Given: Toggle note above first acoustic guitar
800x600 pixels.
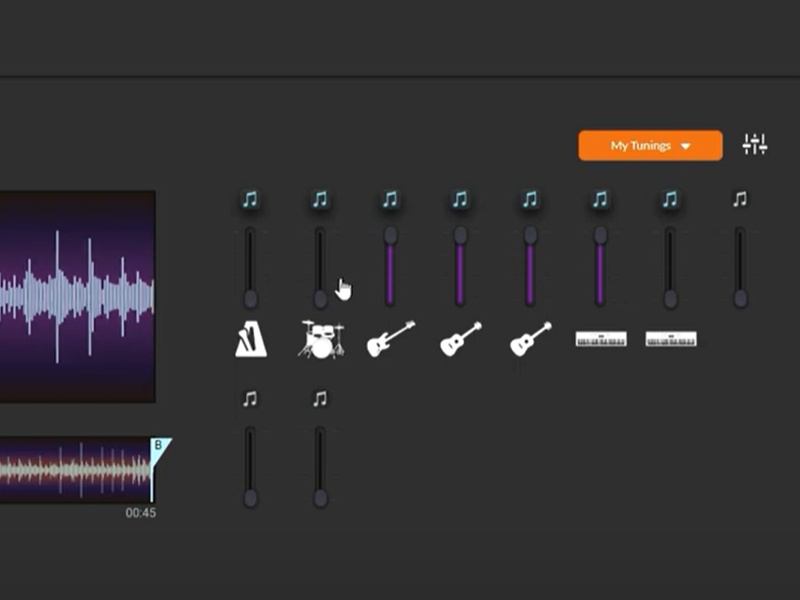Looking at the screenshot, I should point(460,199).
